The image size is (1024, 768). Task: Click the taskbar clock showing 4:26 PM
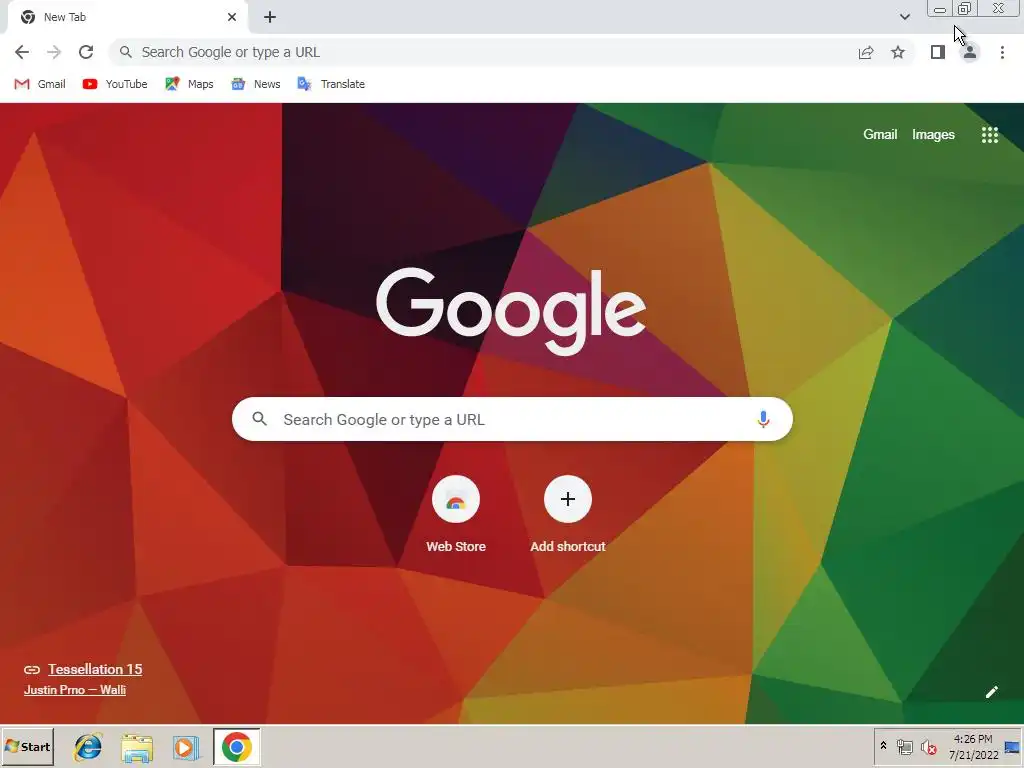tap(973, 747)
